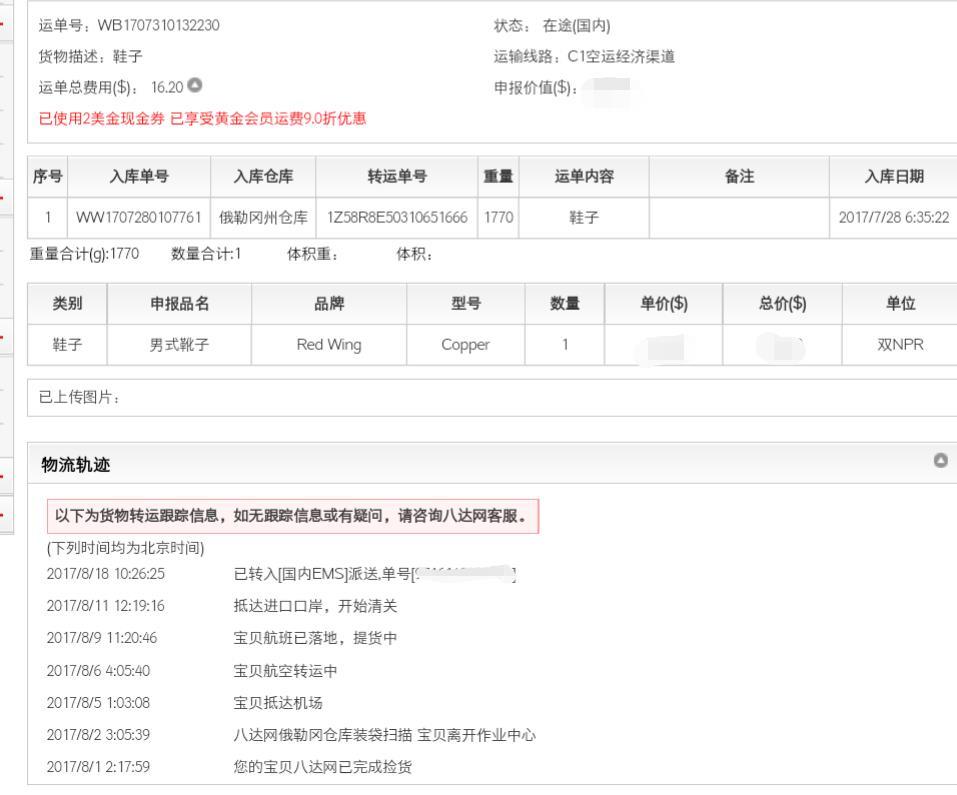Screen dimensions: 957x795
Task: Select tracking number 1Z58R8E50310651666
Action: [396, 217]
